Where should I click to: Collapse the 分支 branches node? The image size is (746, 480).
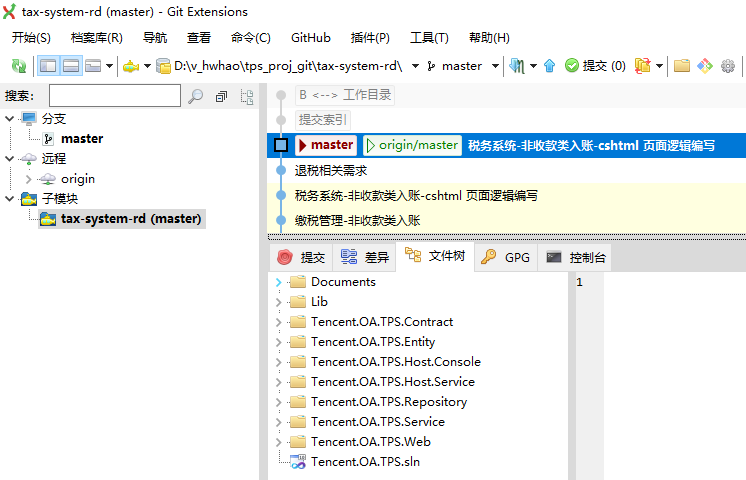[10, 118]
